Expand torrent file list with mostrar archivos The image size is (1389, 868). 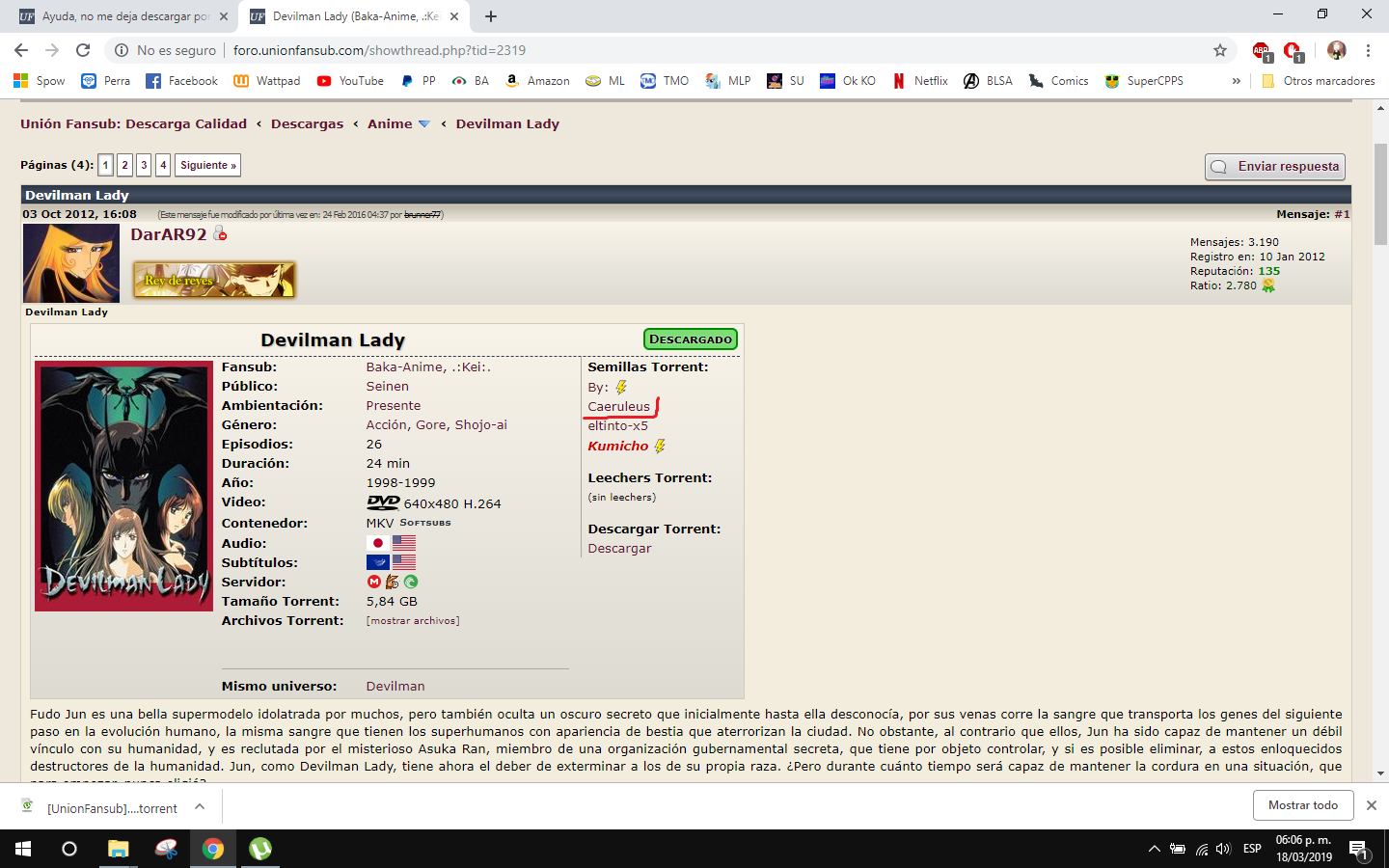pos(413,621)
